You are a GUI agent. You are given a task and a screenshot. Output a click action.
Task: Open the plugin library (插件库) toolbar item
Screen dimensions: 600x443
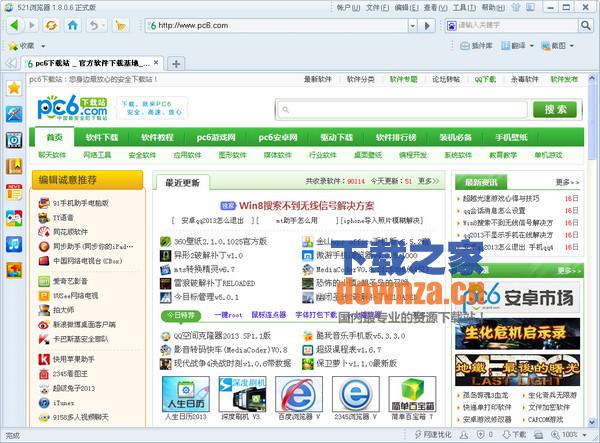(476, 46)
